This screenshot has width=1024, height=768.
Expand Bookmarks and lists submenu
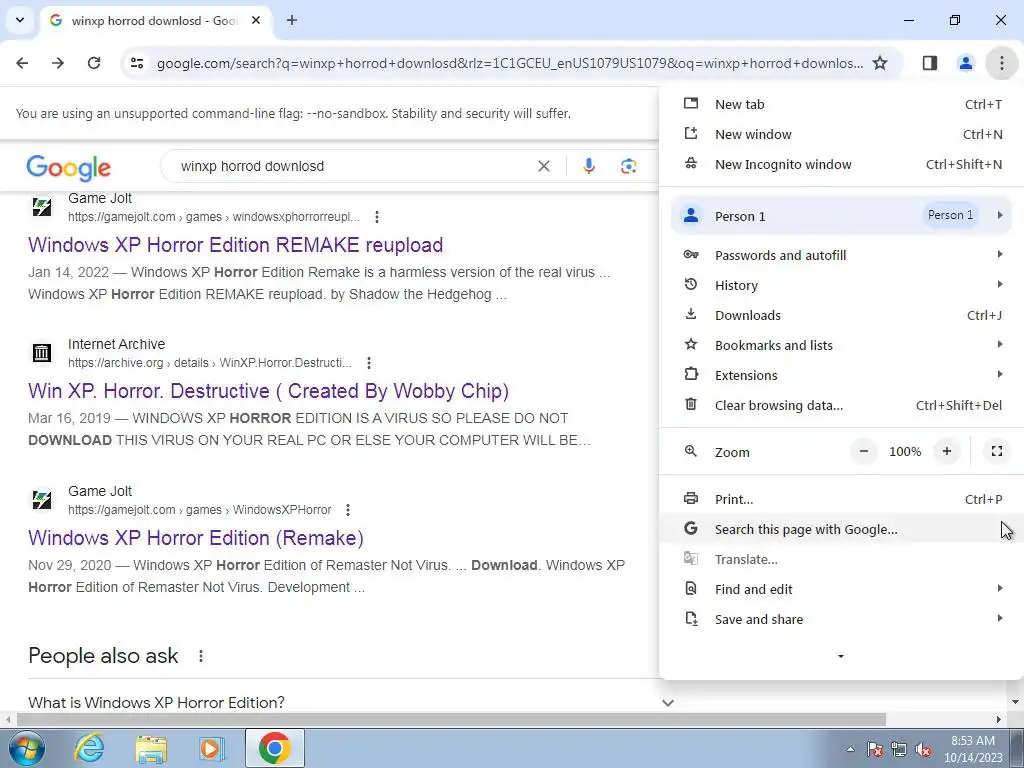coord(841,345)
